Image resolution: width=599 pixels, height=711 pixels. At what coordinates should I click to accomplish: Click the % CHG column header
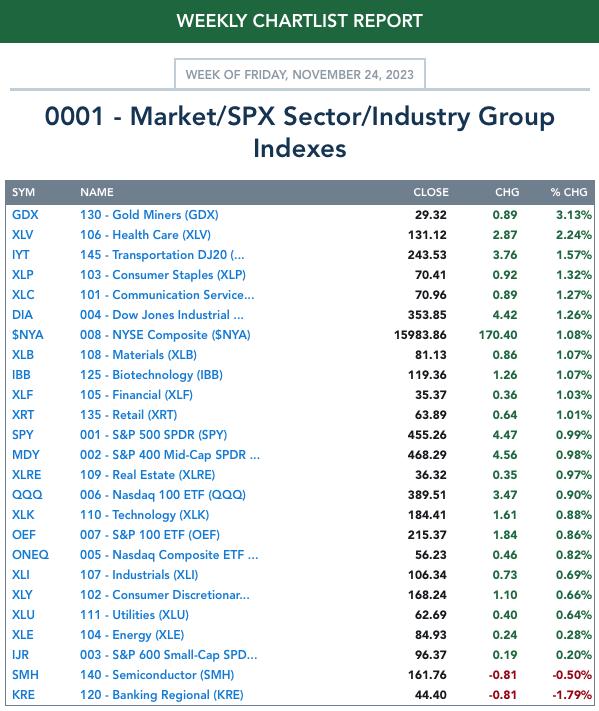coord(569,192)
